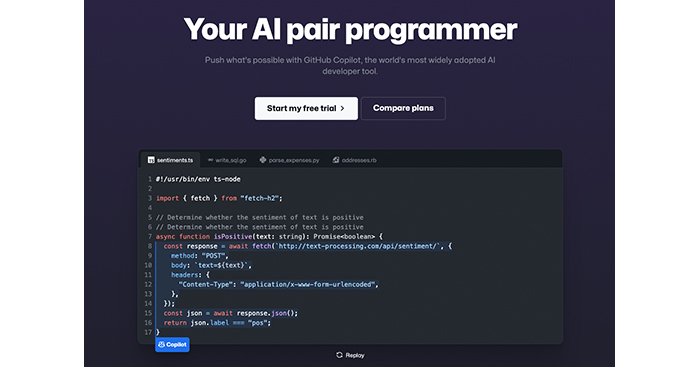
Task: Replay the code animation via Replay text
Action: (x=355, y=355)
